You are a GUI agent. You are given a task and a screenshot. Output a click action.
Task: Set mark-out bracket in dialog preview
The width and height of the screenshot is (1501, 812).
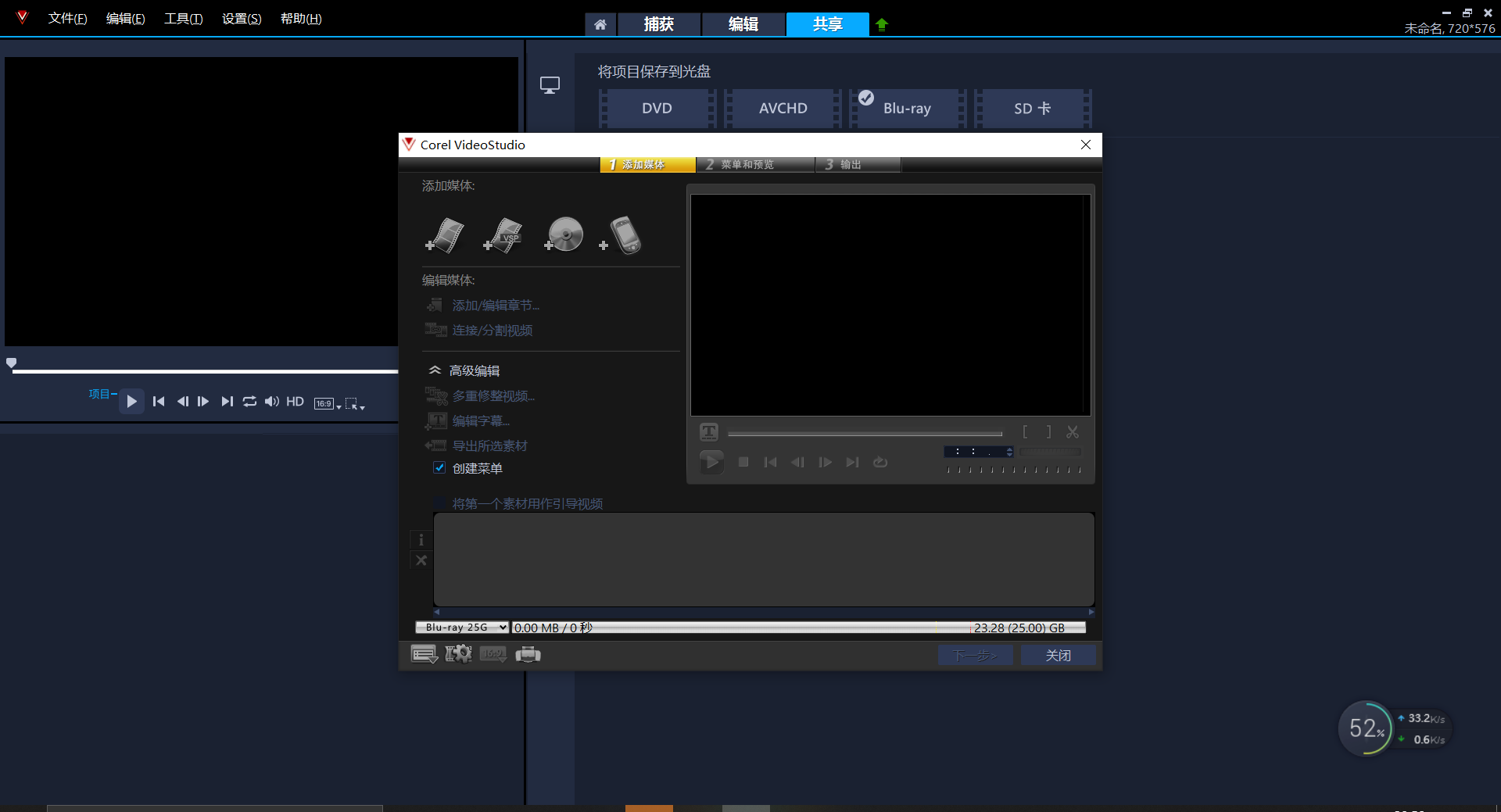pyautogui.click(x=1048, y=431)
